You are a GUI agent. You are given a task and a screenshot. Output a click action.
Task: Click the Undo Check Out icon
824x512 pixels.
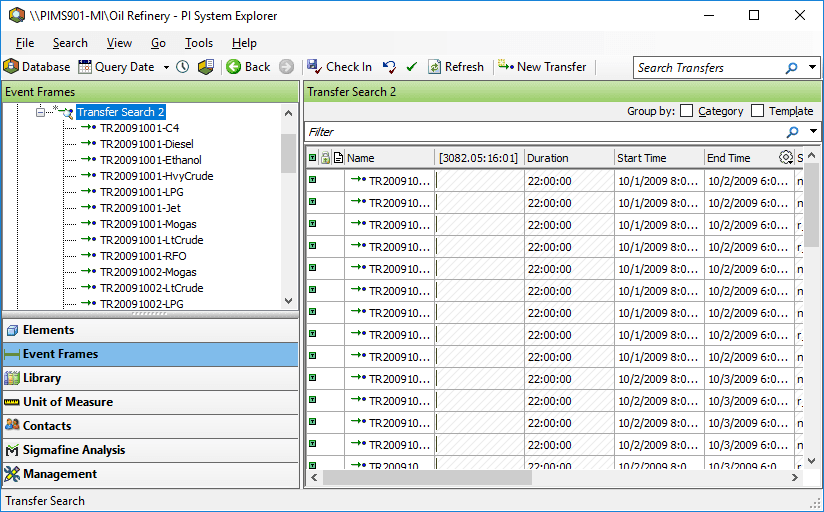pyautogui.click(x=389, y=67)
